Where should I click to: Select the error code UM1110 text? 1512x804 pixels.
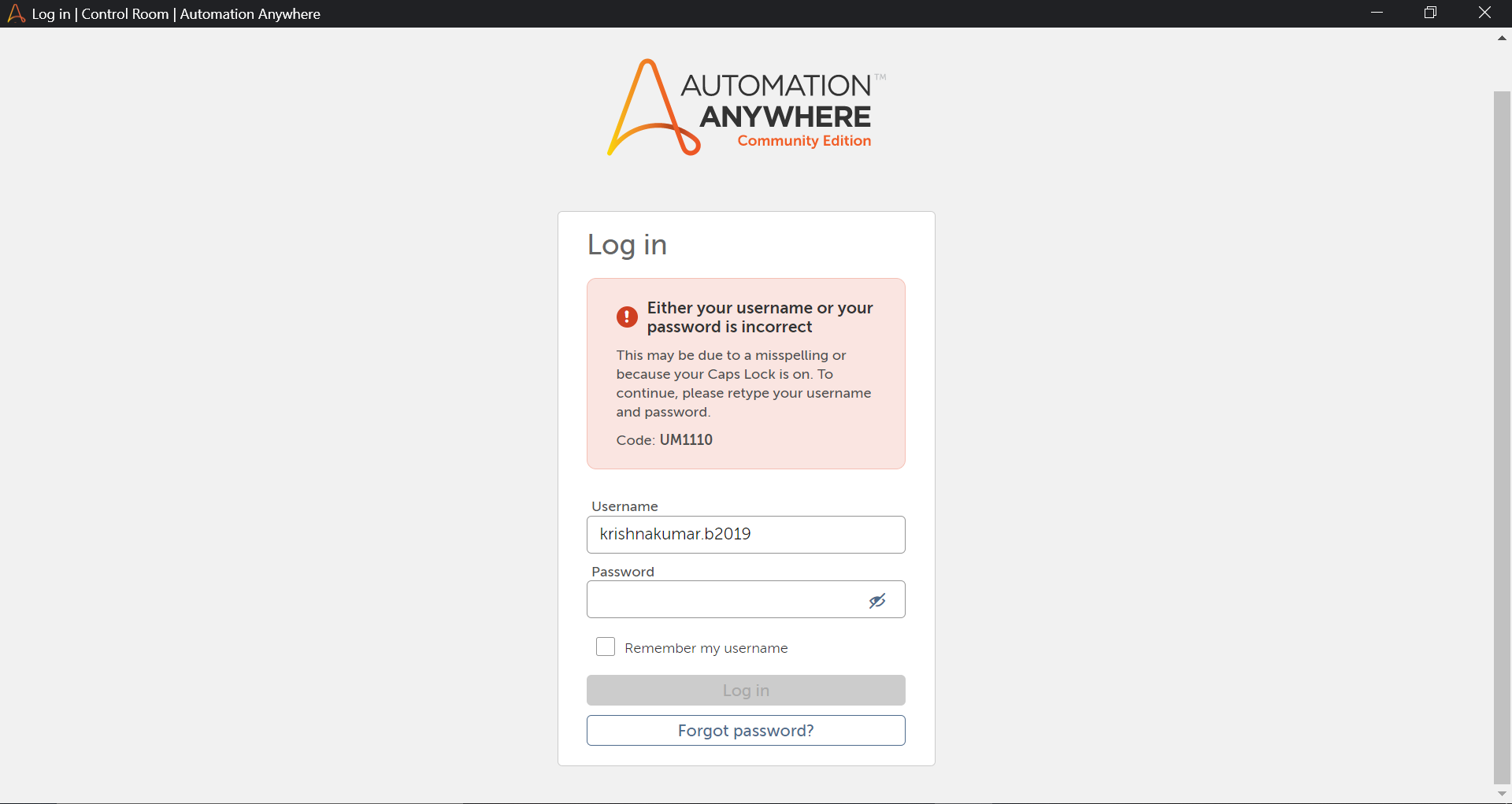point(686,439)
